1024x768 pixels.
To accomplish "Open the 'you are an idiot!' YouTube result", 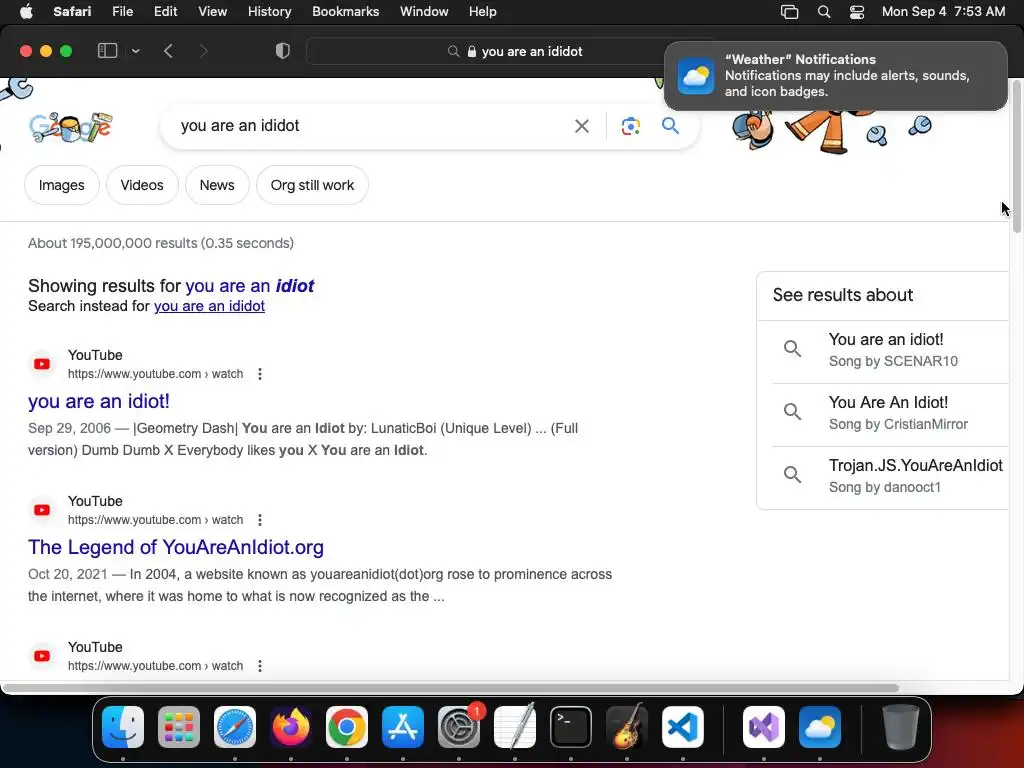I will pos(99,401).
